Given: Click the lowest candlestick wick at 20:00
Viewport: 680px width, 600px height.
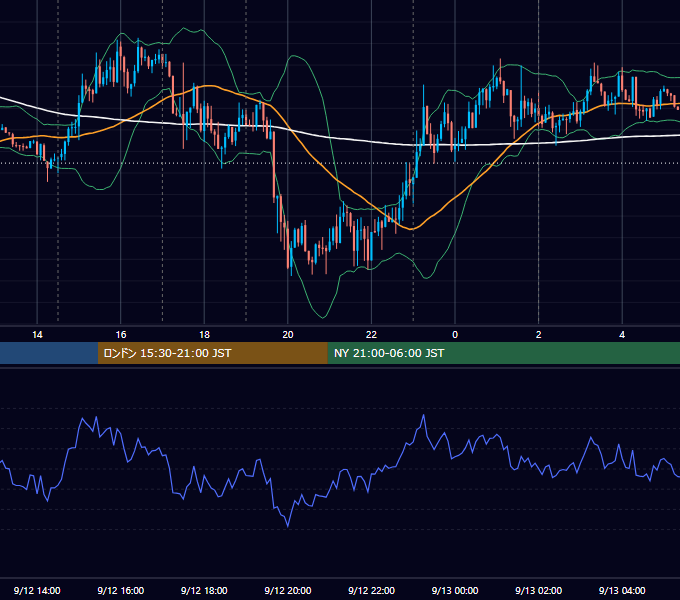Looking at the screenshot, I should point(291,272).
